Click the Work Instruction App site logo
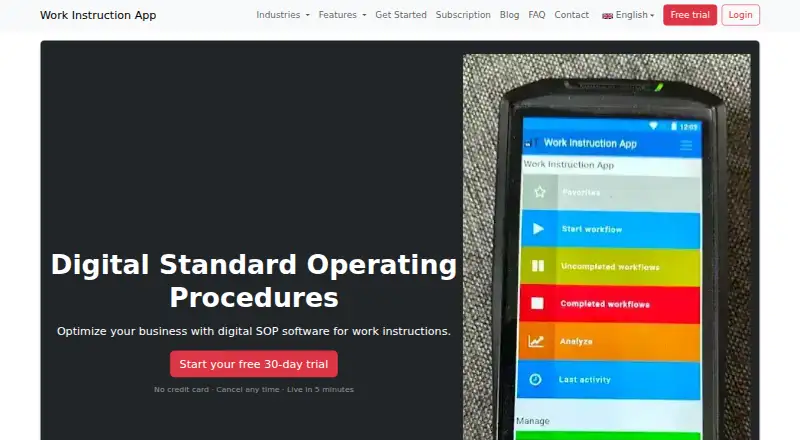Screen dimensions: 800x440 98,15
